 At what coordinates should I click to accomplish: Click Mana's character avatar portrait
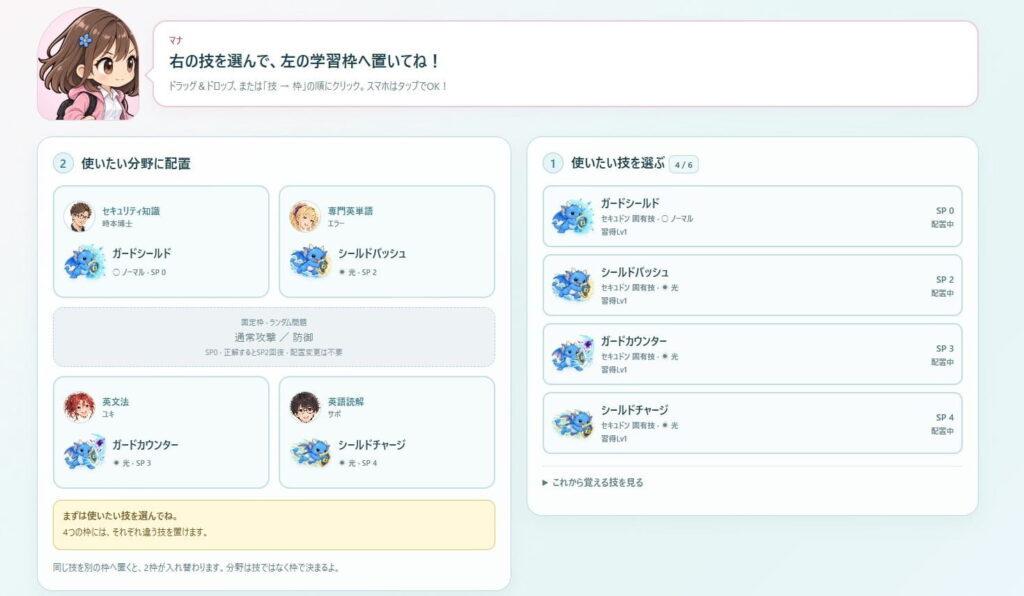point(88,64)
